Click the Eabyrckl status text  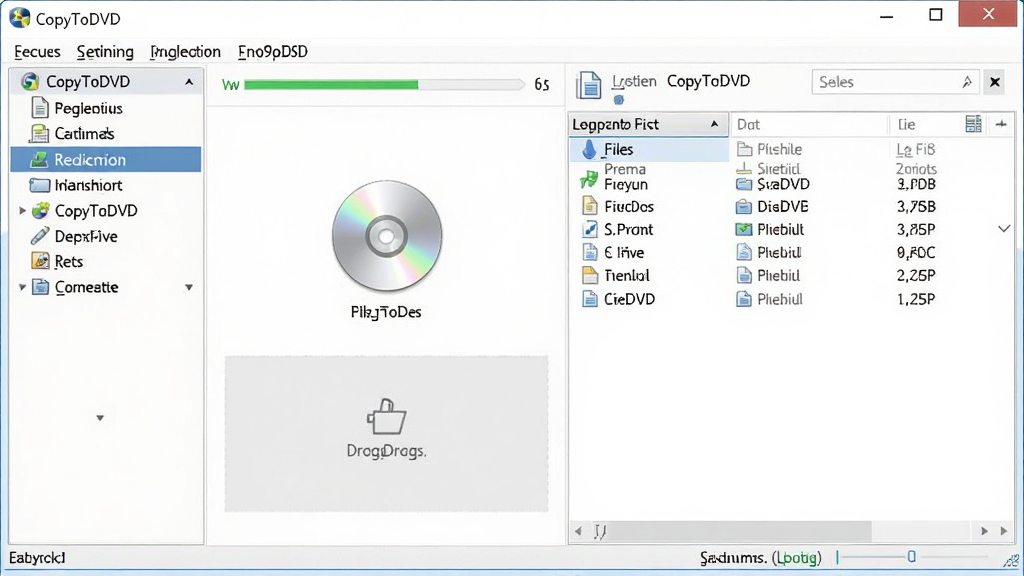[37, 558]
